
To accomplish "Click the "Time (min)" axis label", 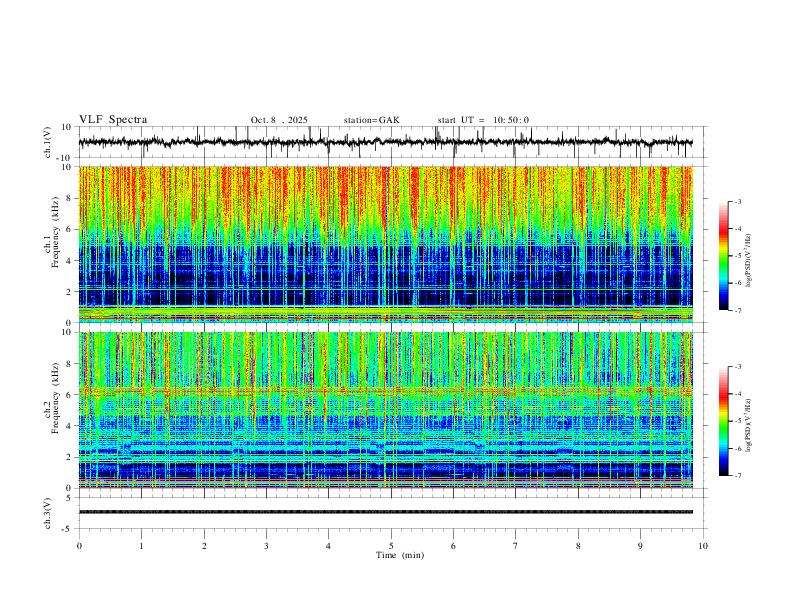I will pos(400,555).
